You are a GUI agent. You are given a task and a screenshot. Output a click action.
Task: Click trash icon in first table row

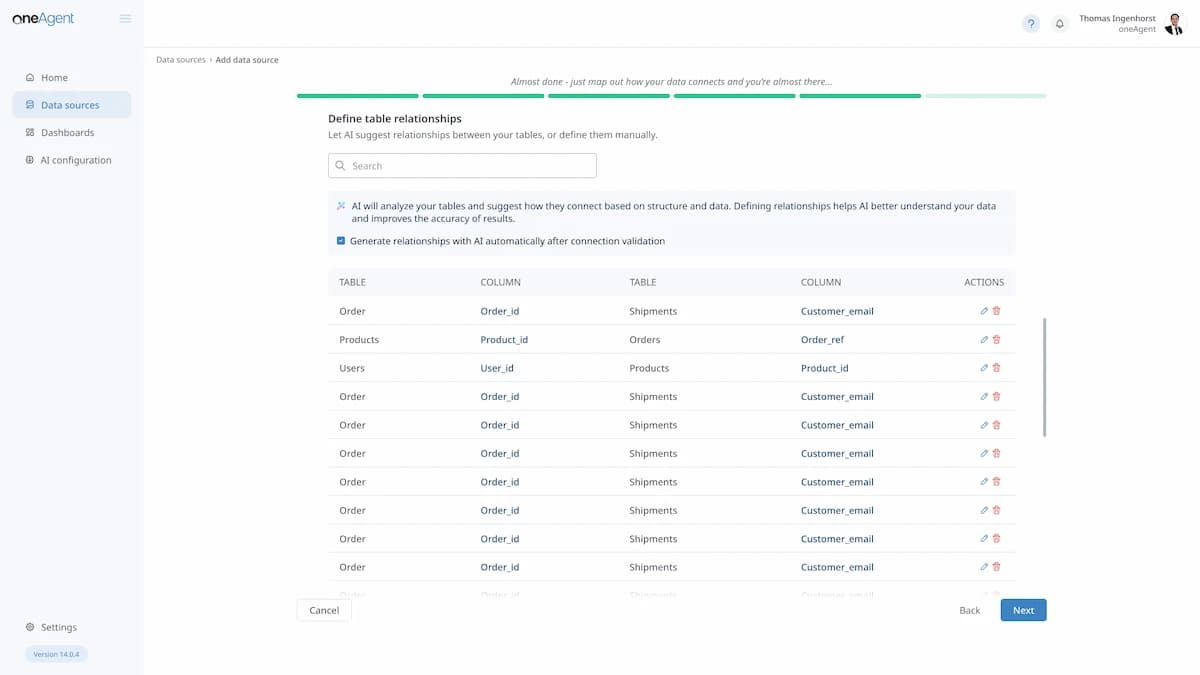point(996,311)
